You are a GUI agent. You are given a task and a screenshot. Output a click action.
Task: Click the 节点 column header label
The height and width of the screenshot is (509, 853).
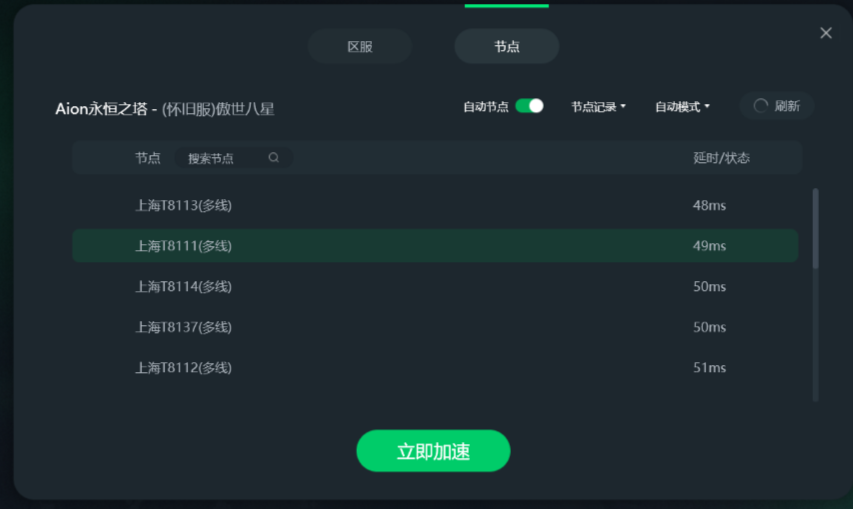tap(147, 158)
